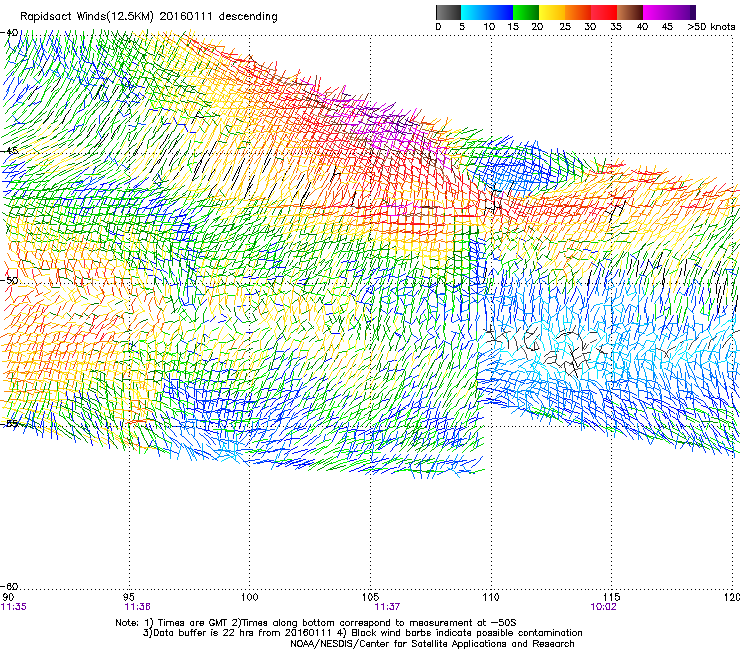Click the magenta-purple 40-50 knots legend swatch

669,12
